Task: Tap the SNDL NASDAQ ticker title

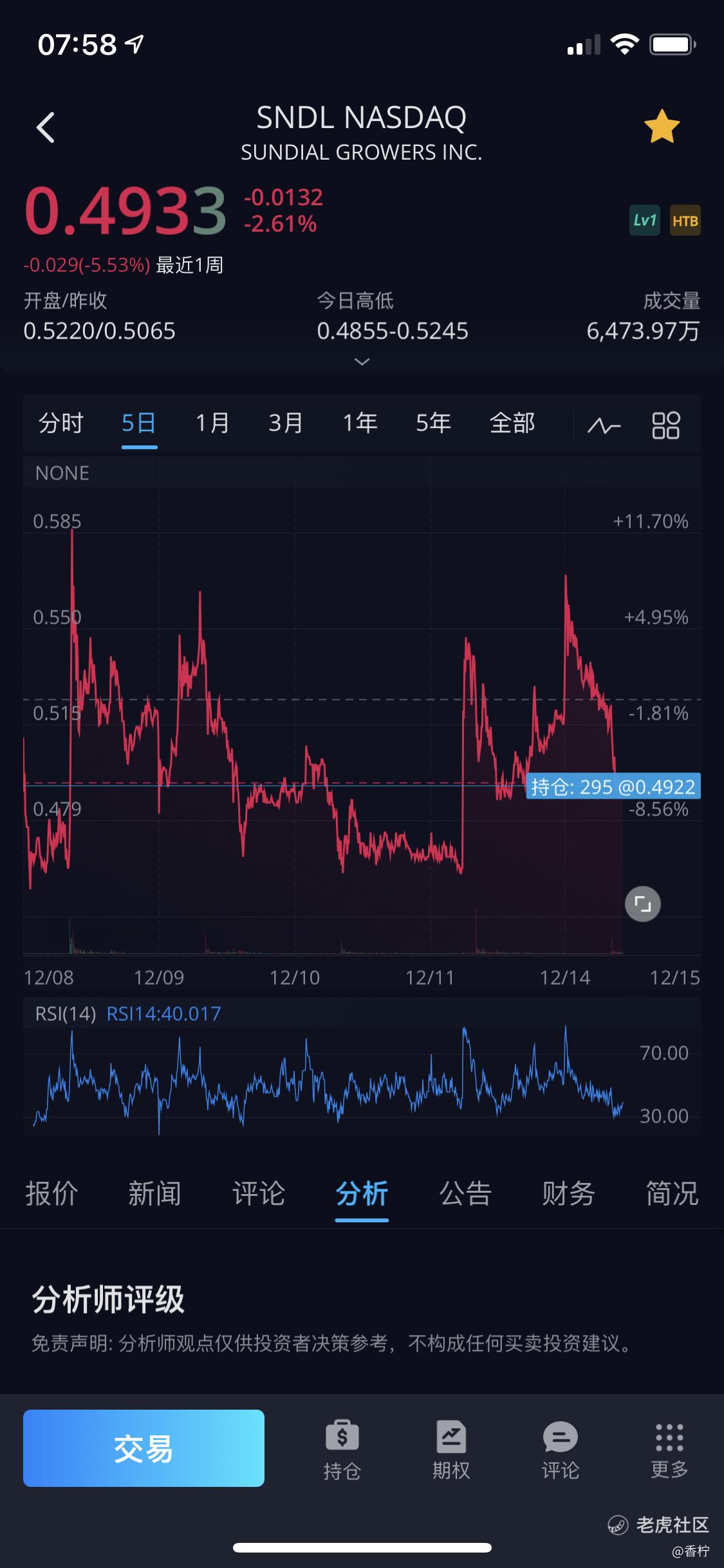Action: coord(362,117)
